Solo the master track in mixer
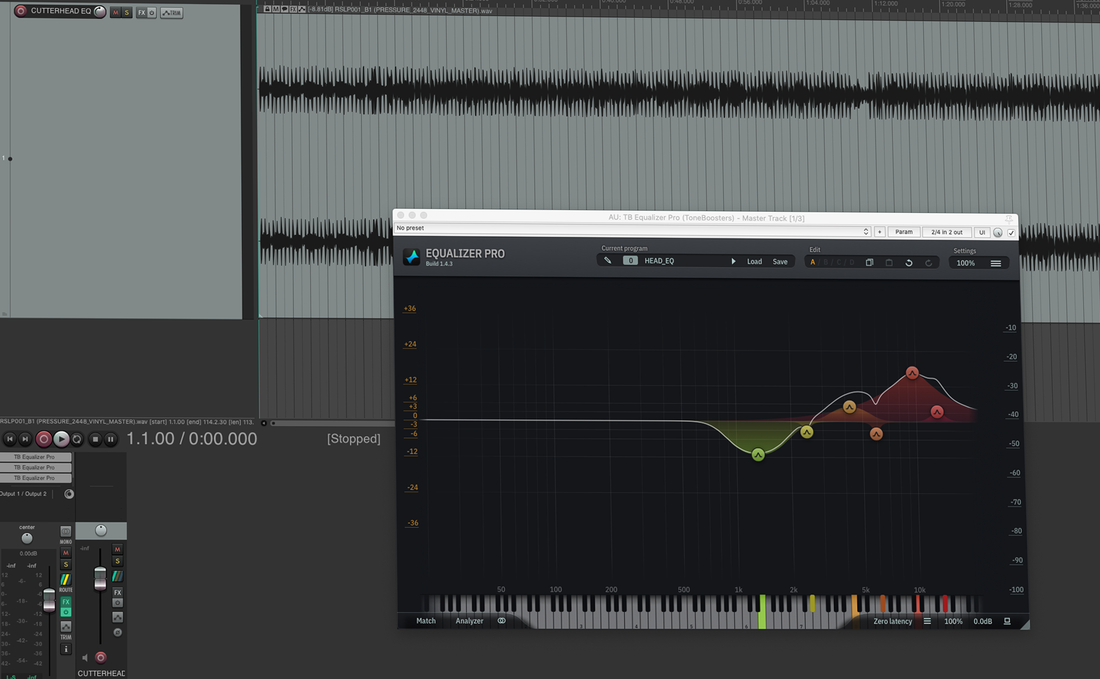This screenshot has height=679, width=1100. coord(66,565)
